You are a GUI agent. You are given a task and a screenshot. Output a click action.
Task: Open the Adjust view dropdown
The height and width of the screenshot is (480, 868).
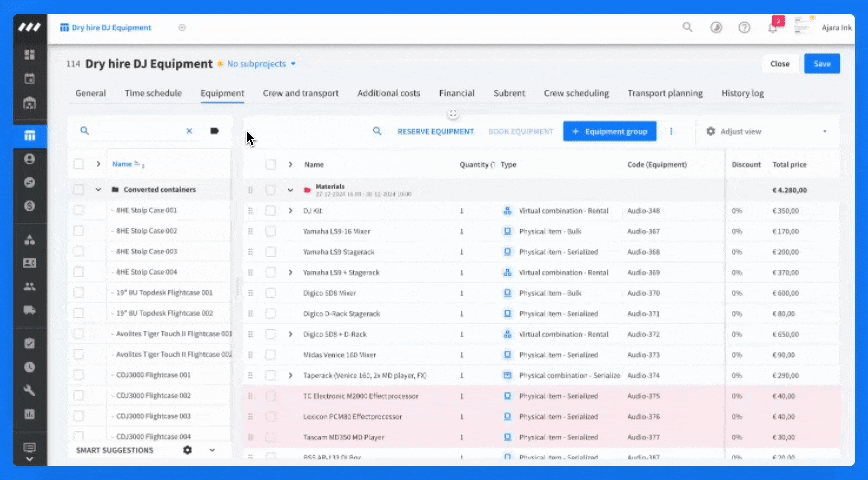coord(767,131)
